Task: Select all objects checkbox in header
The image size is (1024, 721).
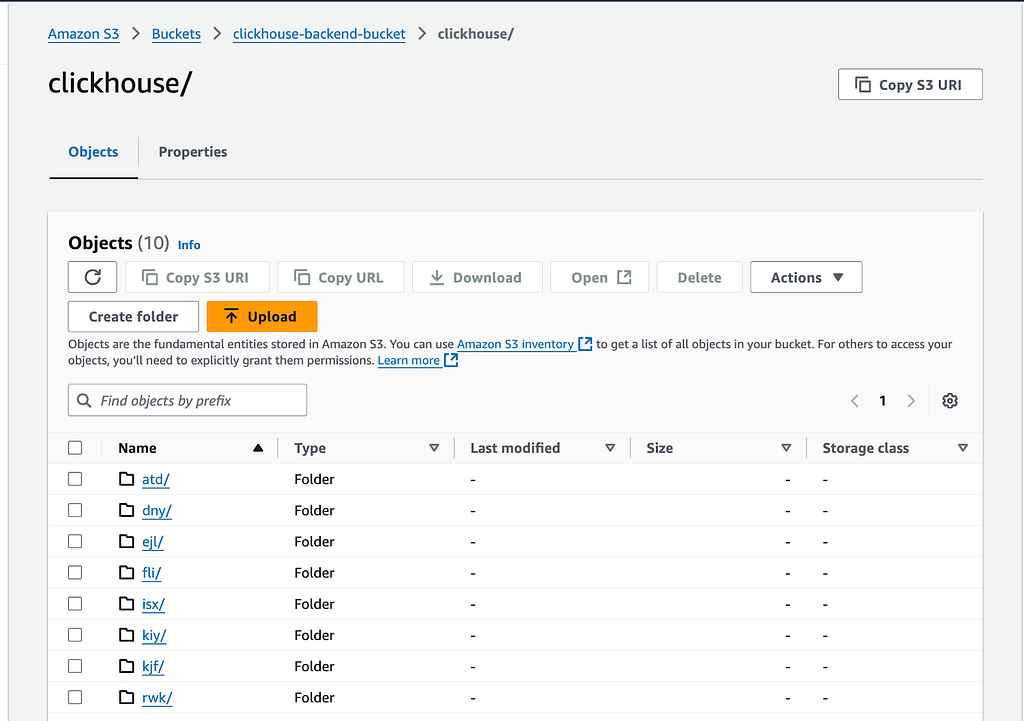Action: 75,447
